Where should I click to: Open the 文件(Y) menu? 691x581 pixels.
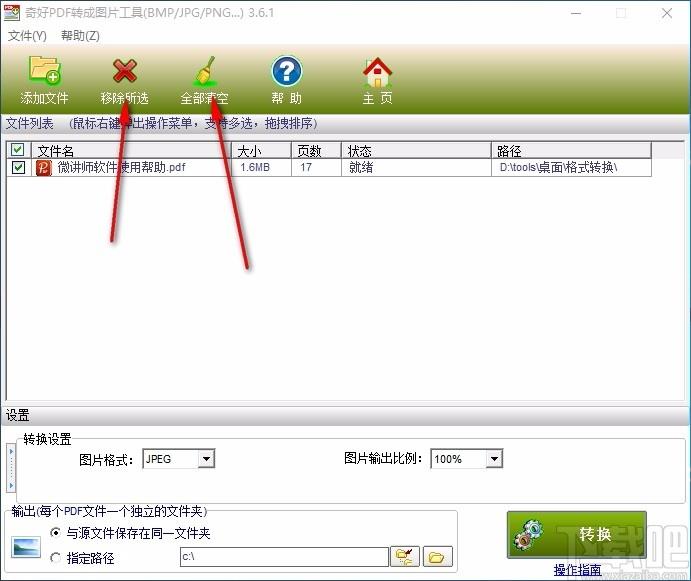tap(27, 36)
